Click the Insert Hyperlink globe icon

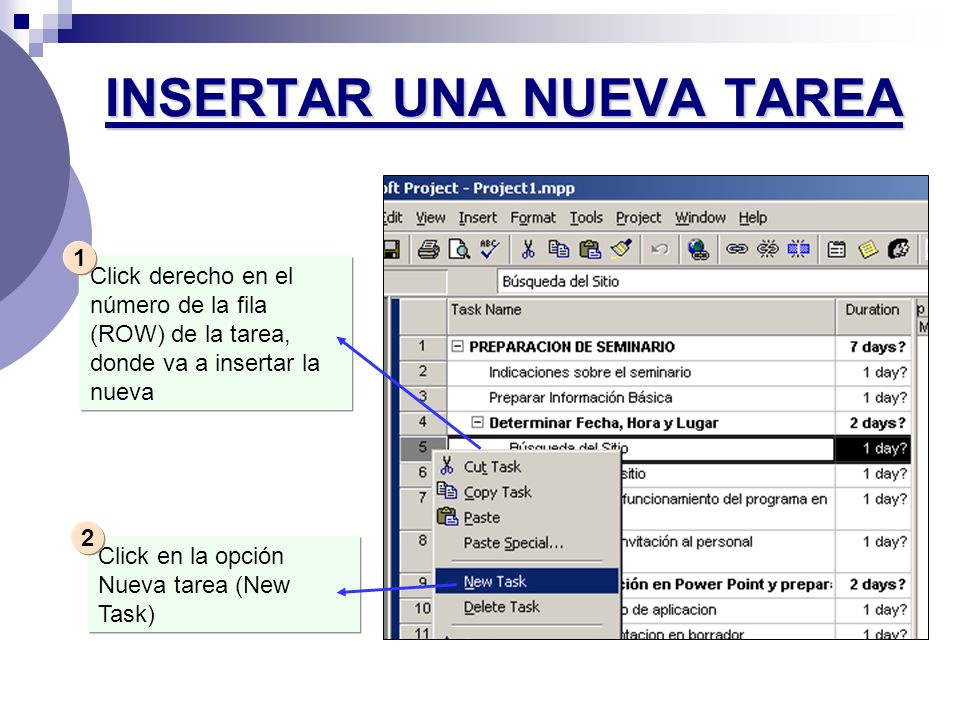(698, 249)
